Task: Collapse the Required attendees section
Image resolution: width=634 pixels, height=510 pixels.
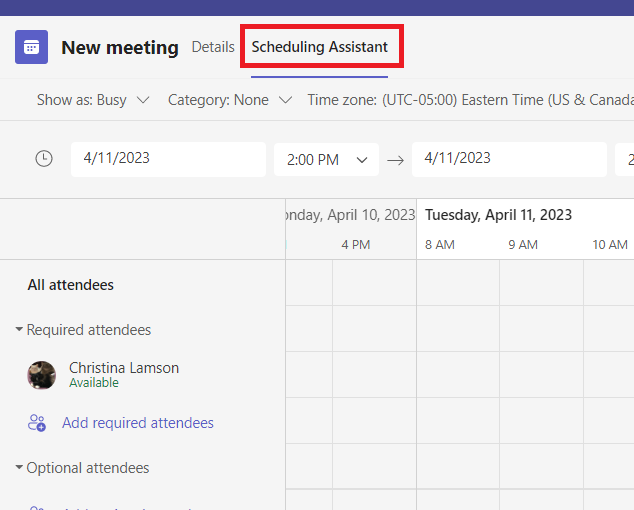Action: pos(20,330)
